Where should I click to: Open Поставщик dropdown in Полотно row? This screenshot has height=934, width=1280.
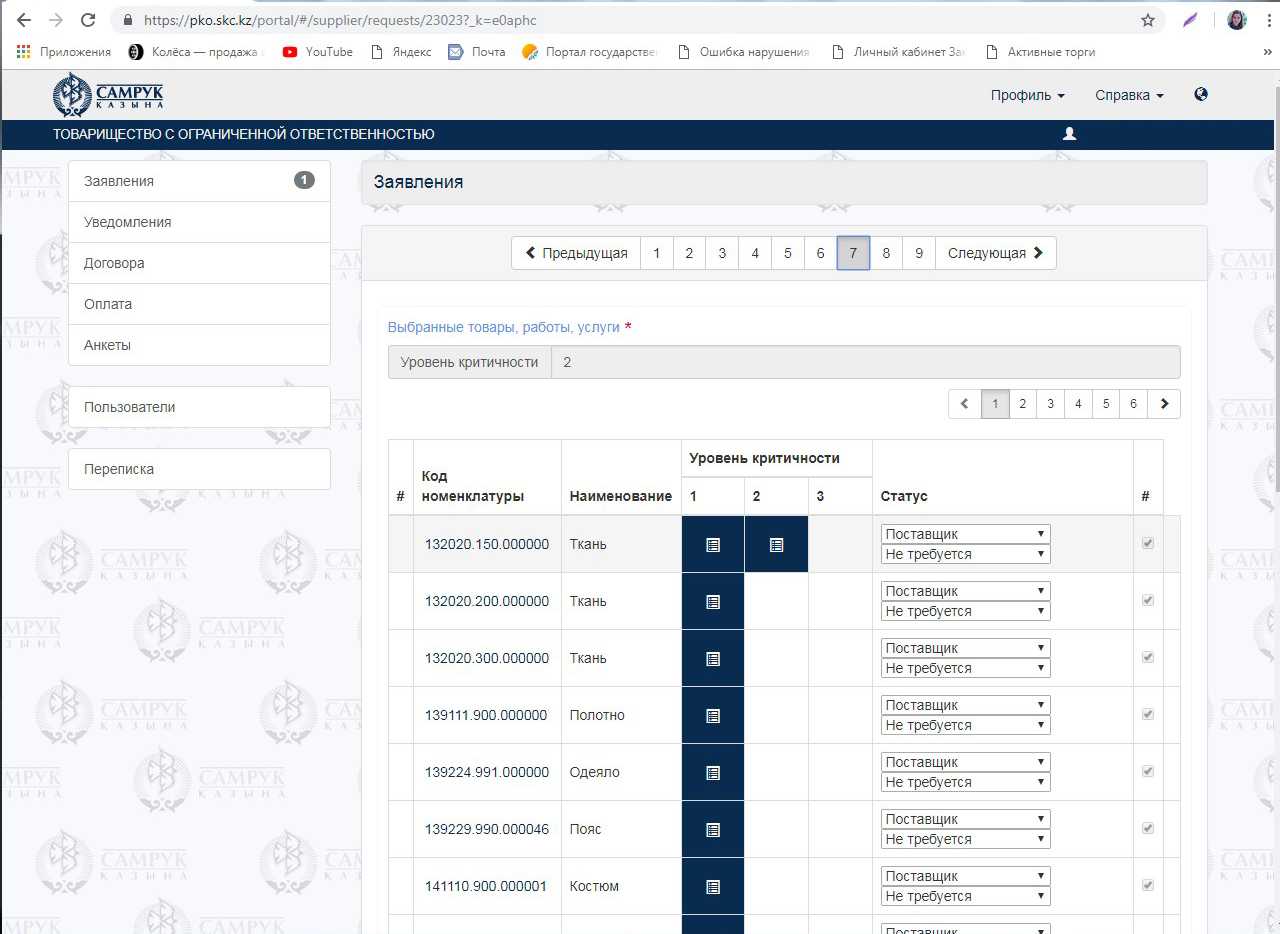pyautogui.click(x=965, y=705)
